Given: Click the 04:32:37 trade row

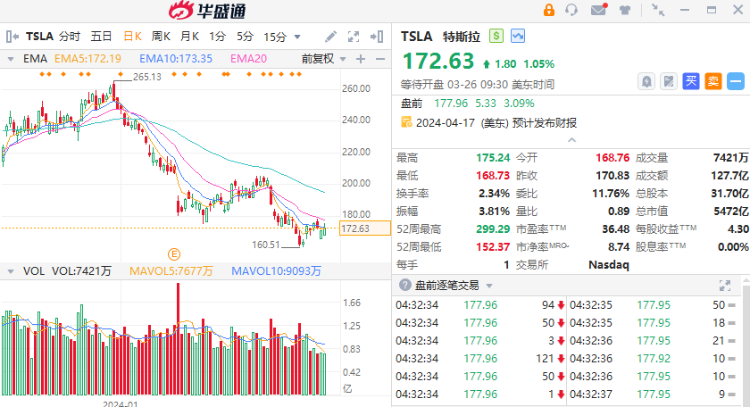Looking at the screenshot, I should click(653, 395).
